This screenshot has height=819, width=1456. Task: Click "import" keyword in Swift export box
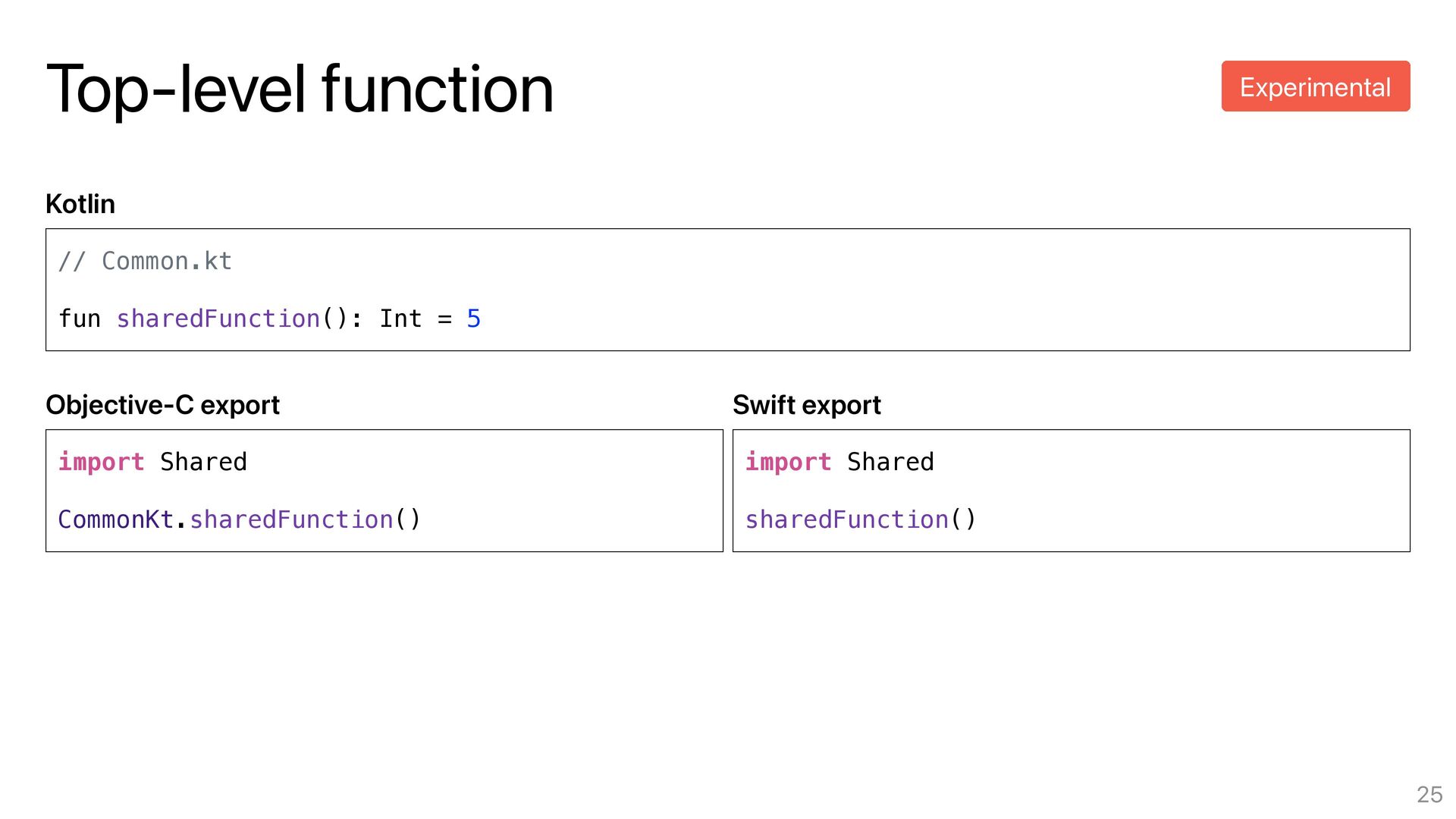pos(788,462)
